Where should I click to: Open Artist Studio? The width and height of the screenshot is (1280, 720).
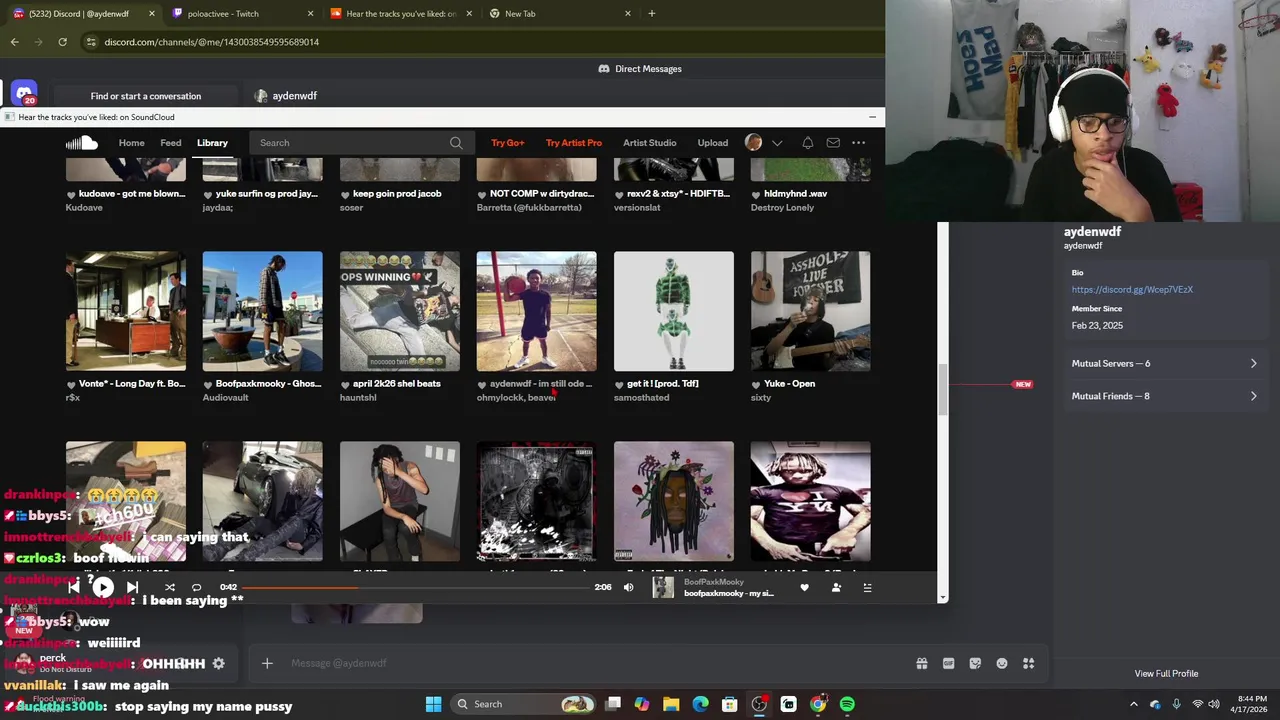(x=649, y=143)
